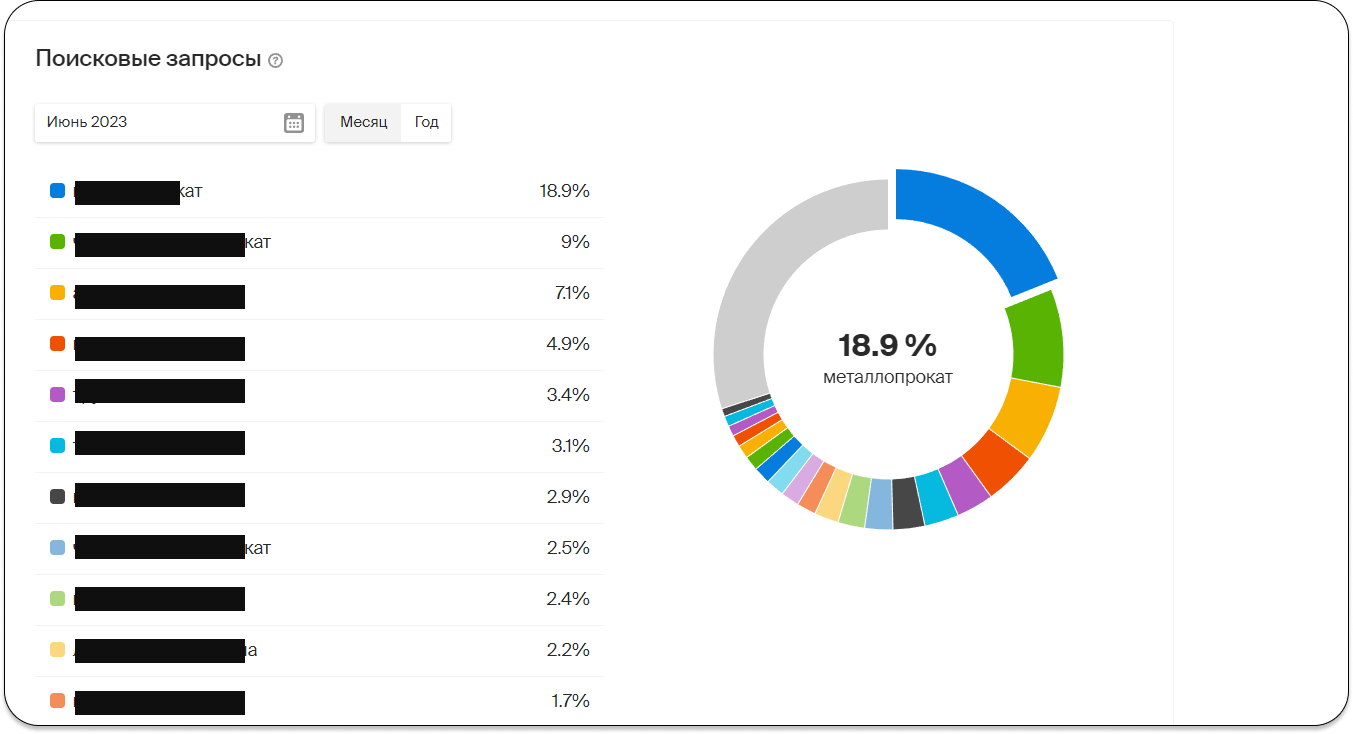Viewport: 1353px width, 734px height.
Task: Click the 1.7% salmon orange query row
Action: 320,701
